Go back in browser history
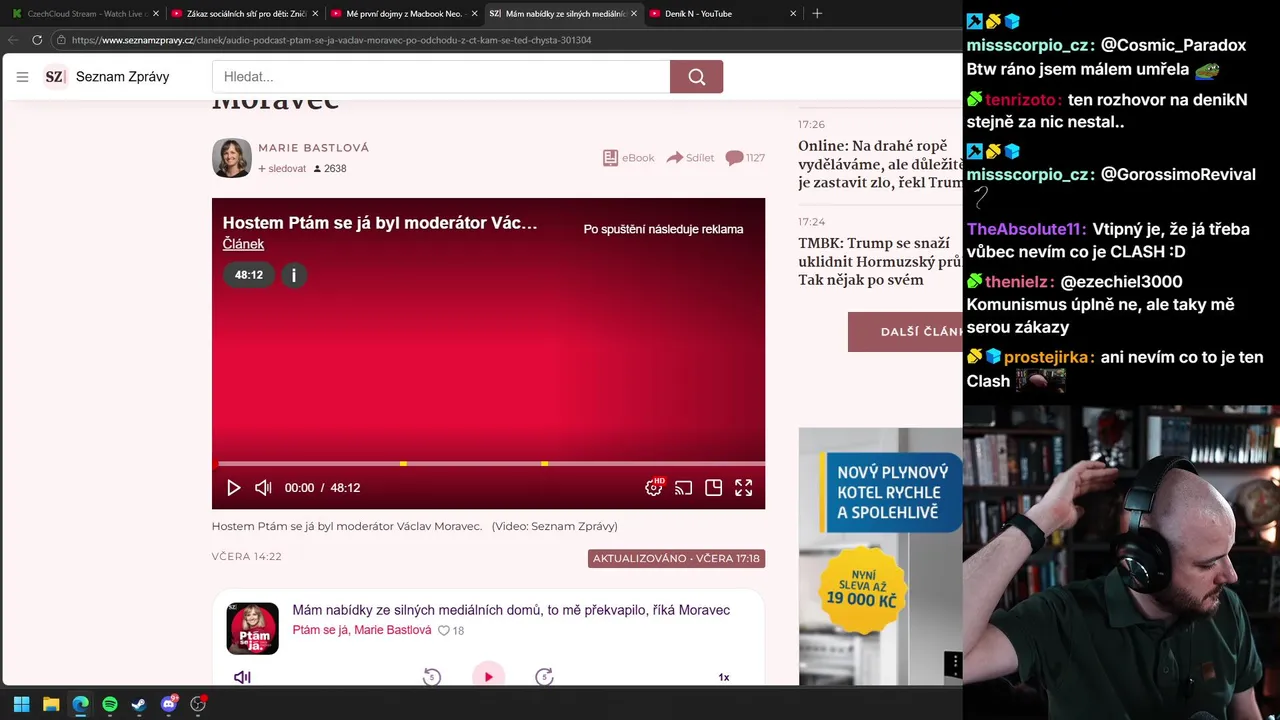This screenshot has width=1280, height=720. [x=13, y=40]
